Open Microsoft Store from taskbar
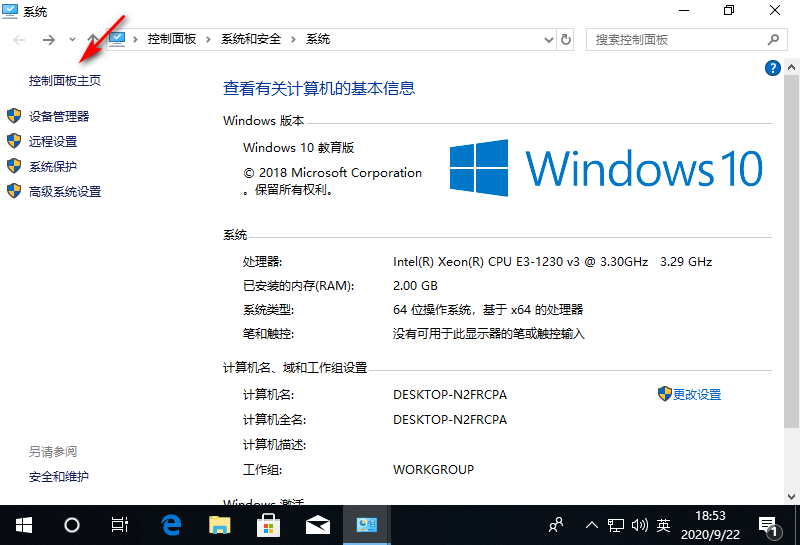800x545 pixels. click(x=268, y=524)
